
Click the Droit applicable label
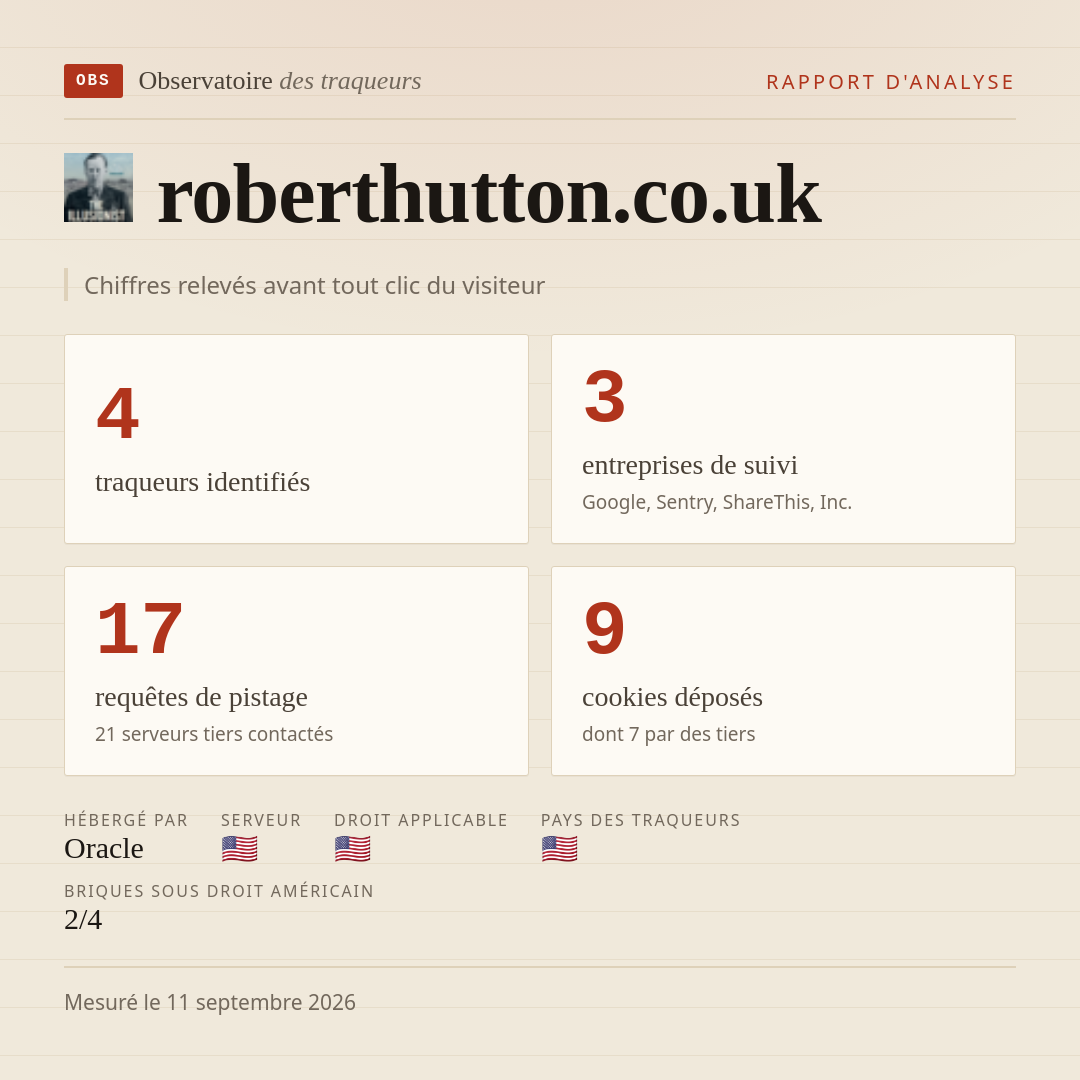pos(421,820)
